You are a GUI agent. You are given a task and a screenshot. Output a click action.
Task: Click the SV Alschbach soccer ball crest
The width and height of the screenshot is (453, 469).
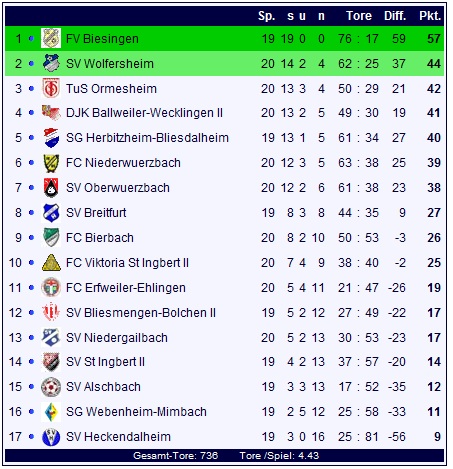(51, 387)
